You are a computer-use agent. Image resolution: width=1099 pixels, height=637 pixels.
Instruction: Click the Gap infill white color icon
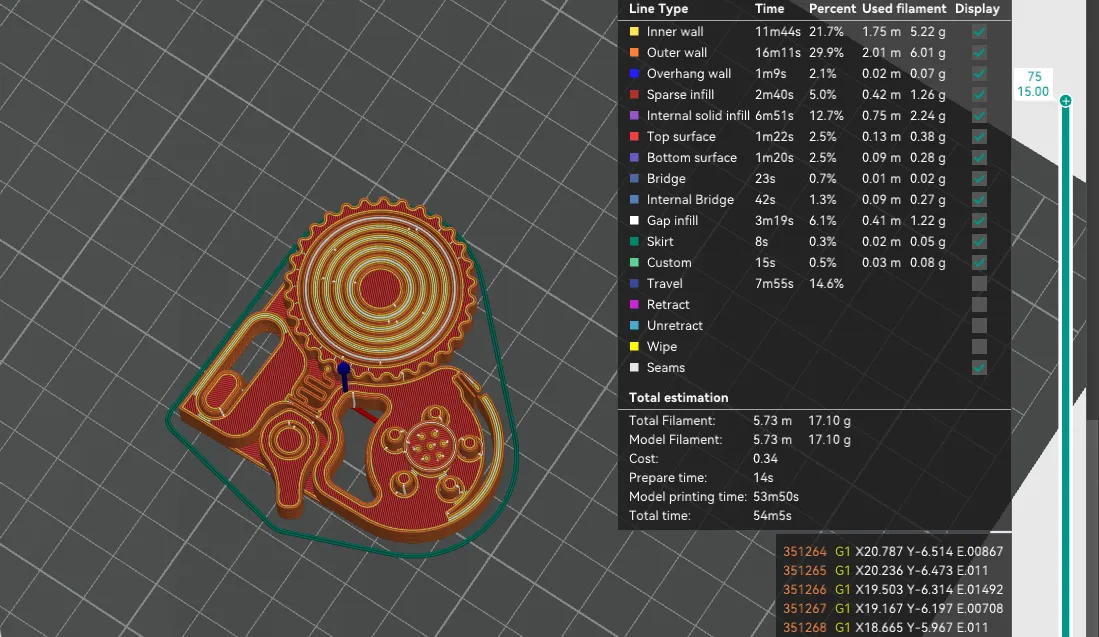pyautogui.click(x=634, y=221)
